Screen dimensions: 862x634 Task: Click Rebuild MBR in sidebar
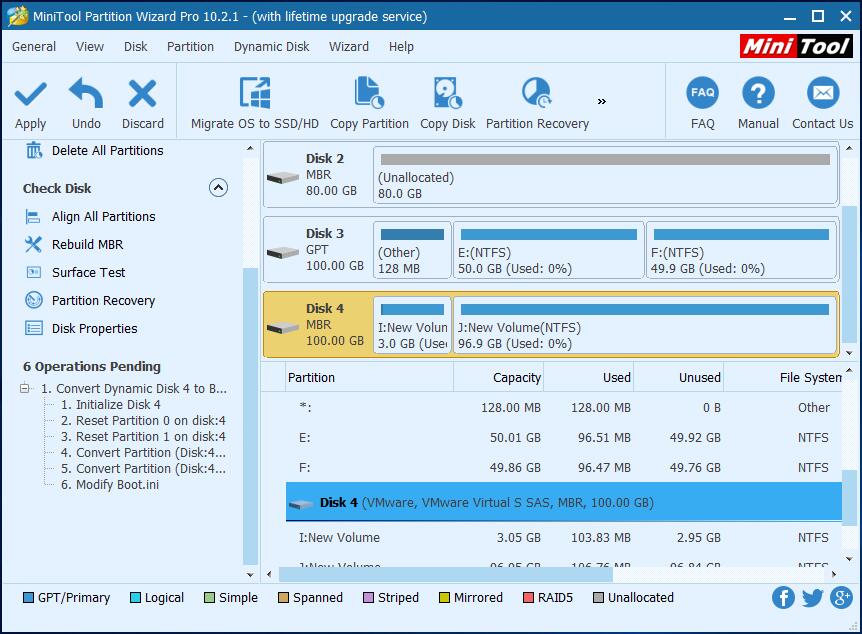pos(87,244)
